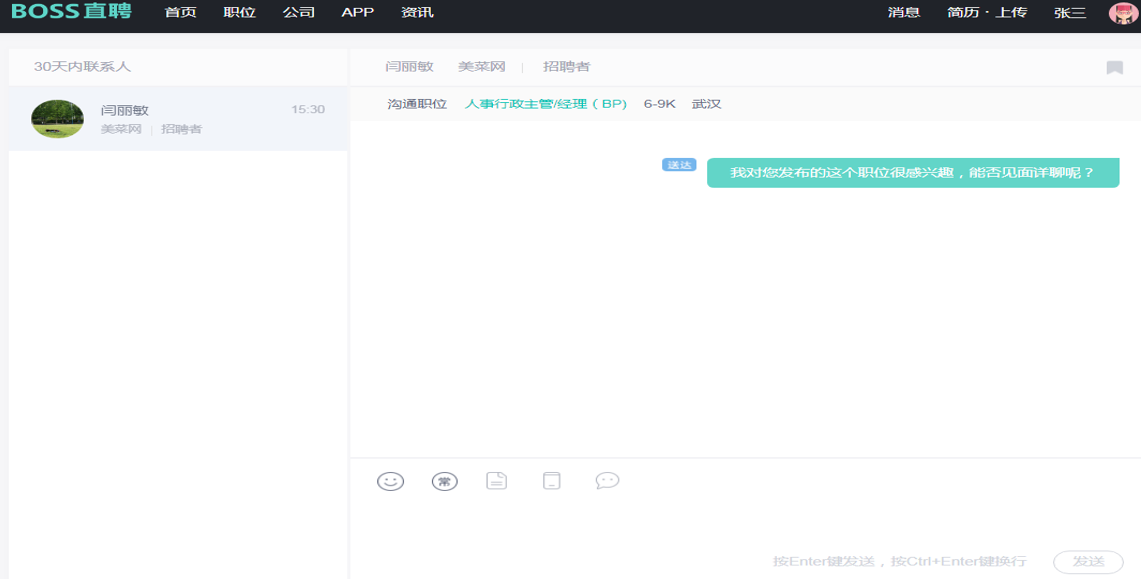Click the message input area above 发送
1141x579 pixels.
744,520
